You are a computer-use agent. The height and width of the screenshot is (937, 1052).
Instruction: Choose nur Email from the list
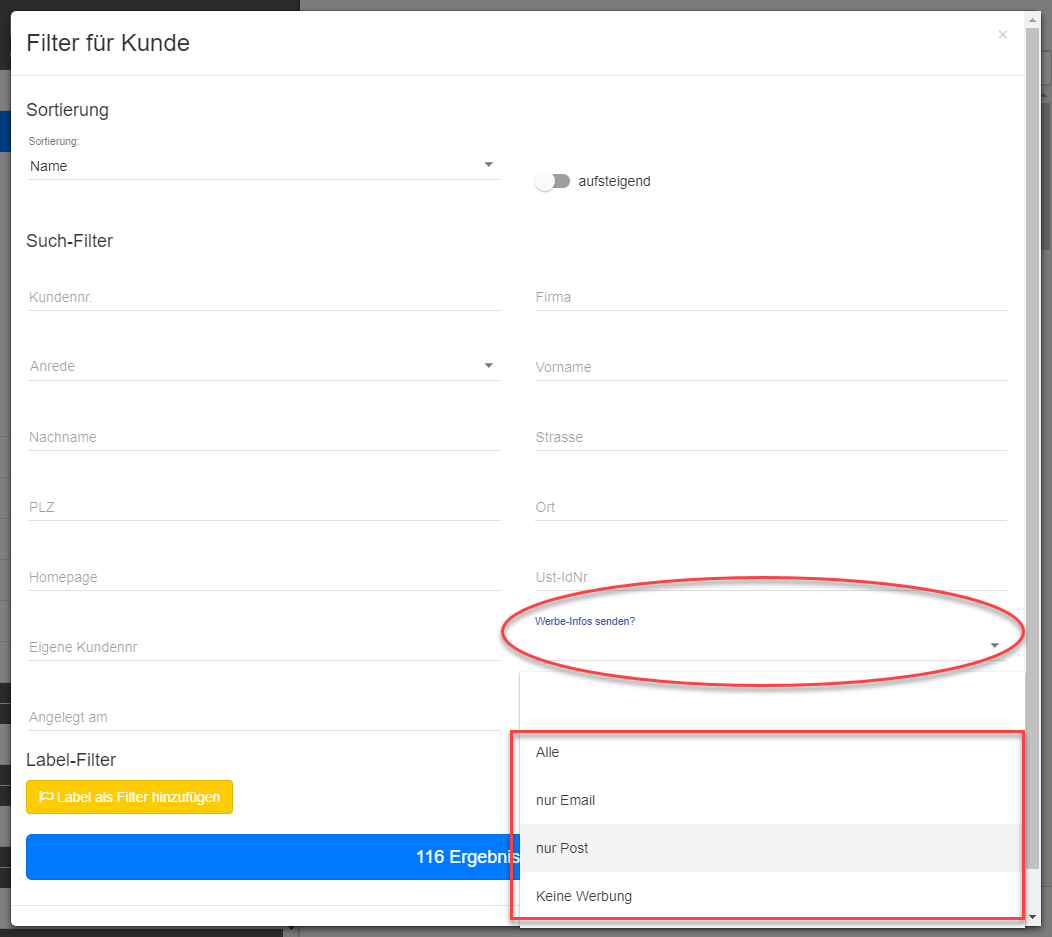tap(772, 800)
